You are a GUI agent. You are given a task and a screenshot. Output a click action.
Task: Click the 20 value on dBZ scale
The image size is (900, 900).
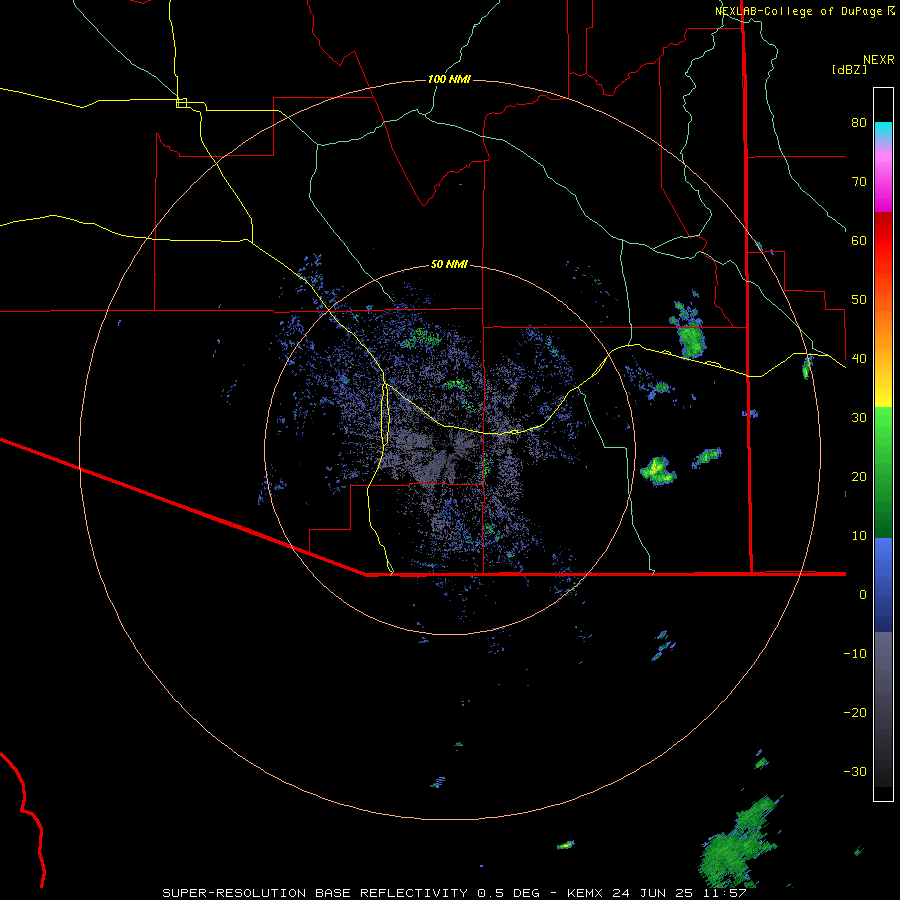[859, 477]
